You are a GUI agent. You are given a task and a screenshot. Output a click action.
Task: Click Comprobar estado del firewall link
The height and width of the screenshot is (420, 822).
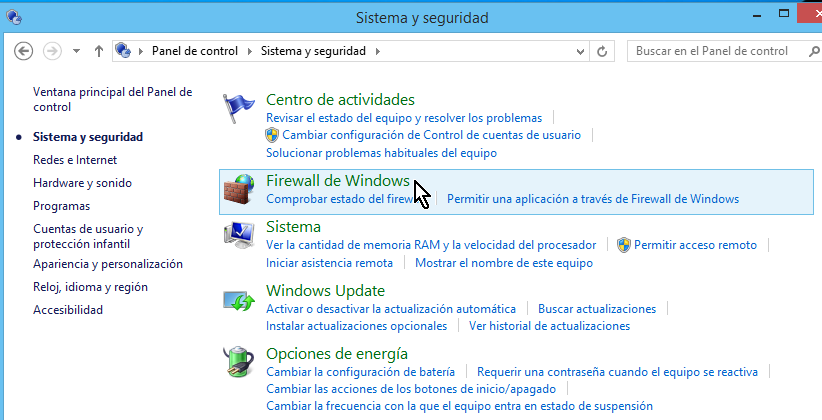[342, 199]
